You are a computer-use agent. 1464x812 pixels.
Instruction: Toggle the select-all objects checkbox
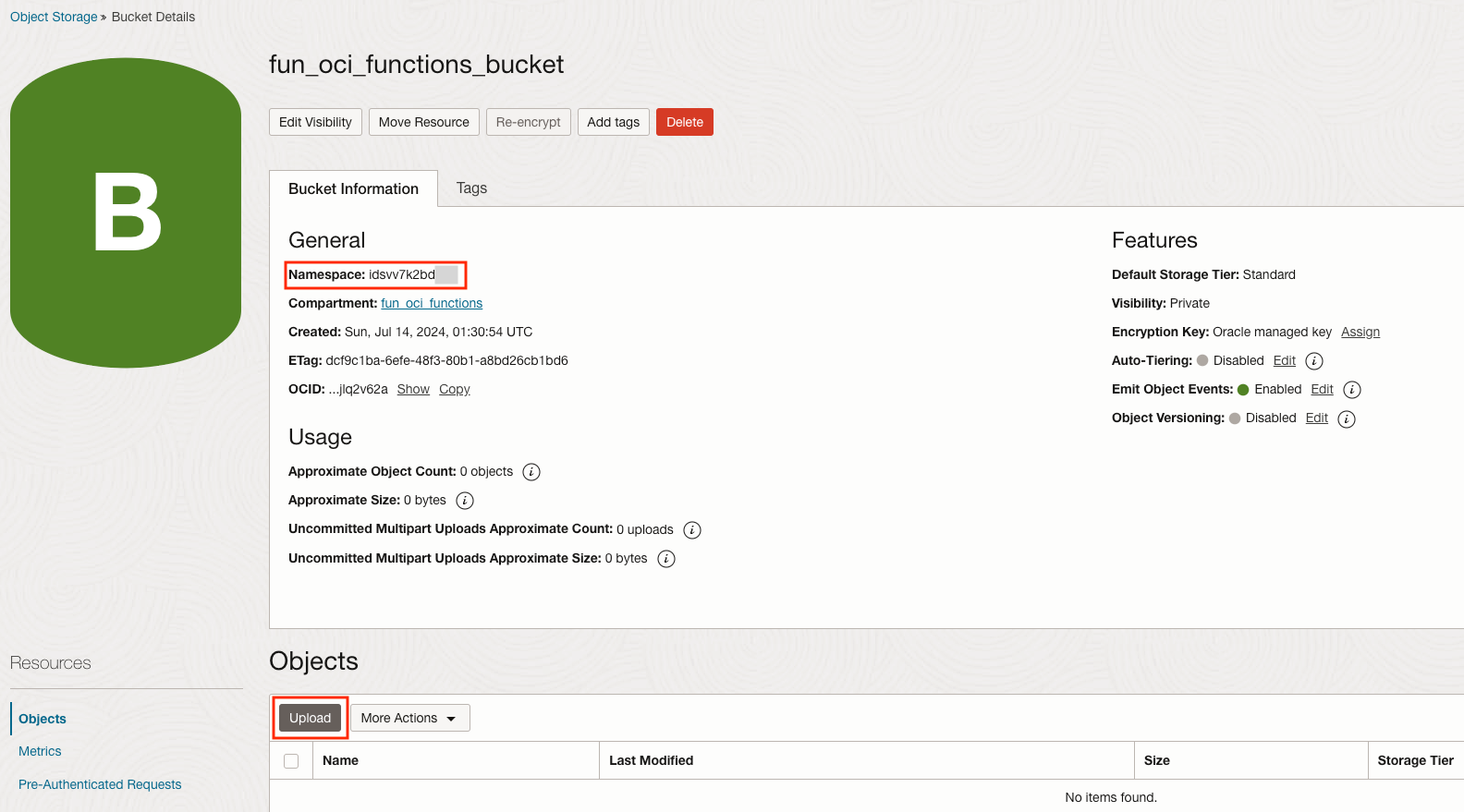291,761
